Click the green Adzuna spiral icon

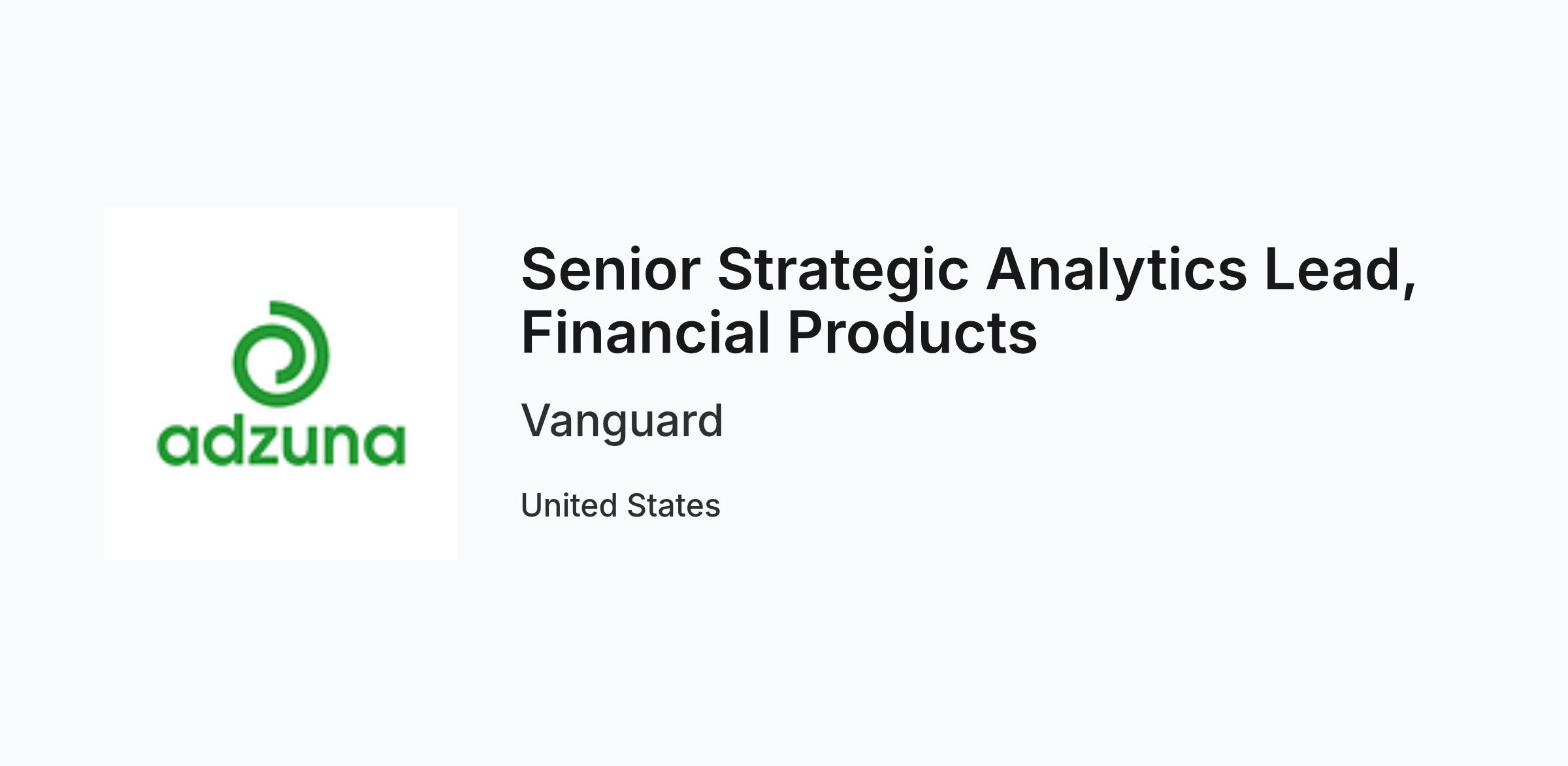tap(281, 353)
